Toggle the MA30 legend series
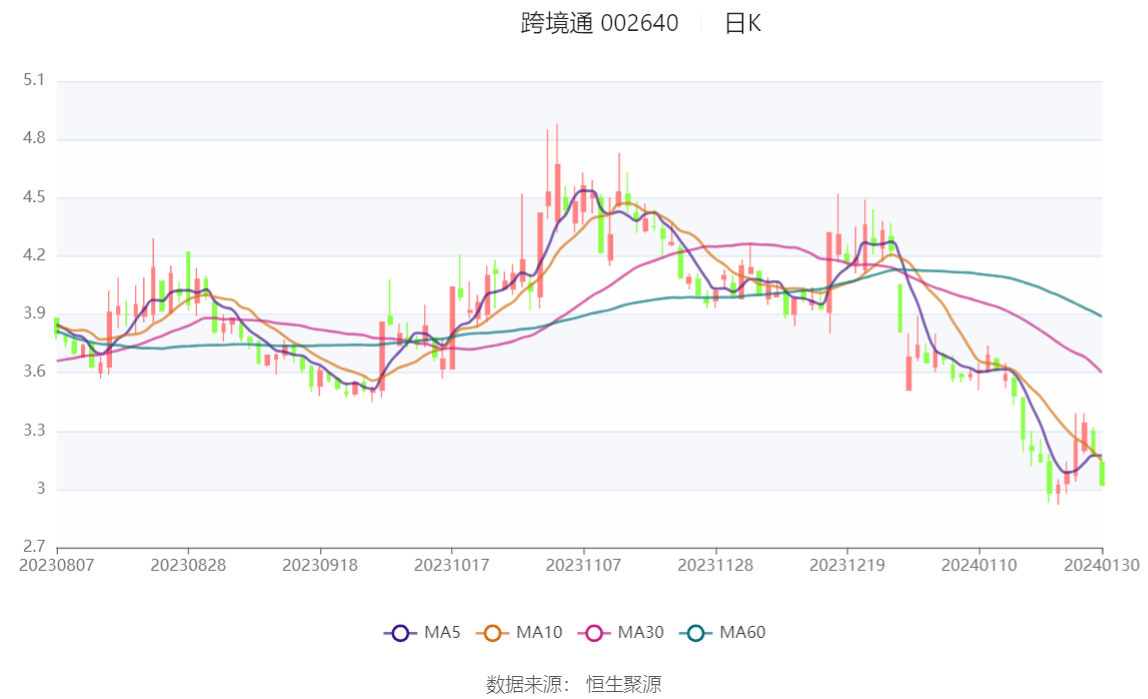 [621, 632]
